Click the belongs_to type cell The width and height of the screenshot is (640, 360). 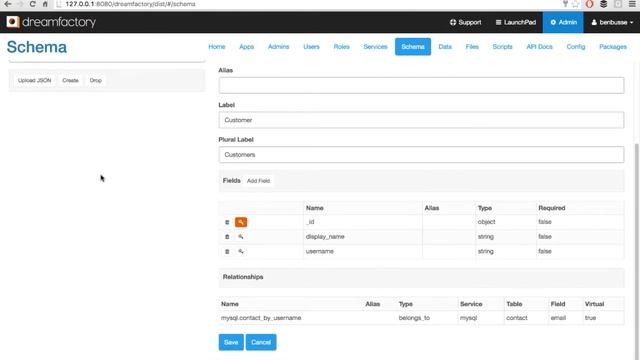click(414, 318)
